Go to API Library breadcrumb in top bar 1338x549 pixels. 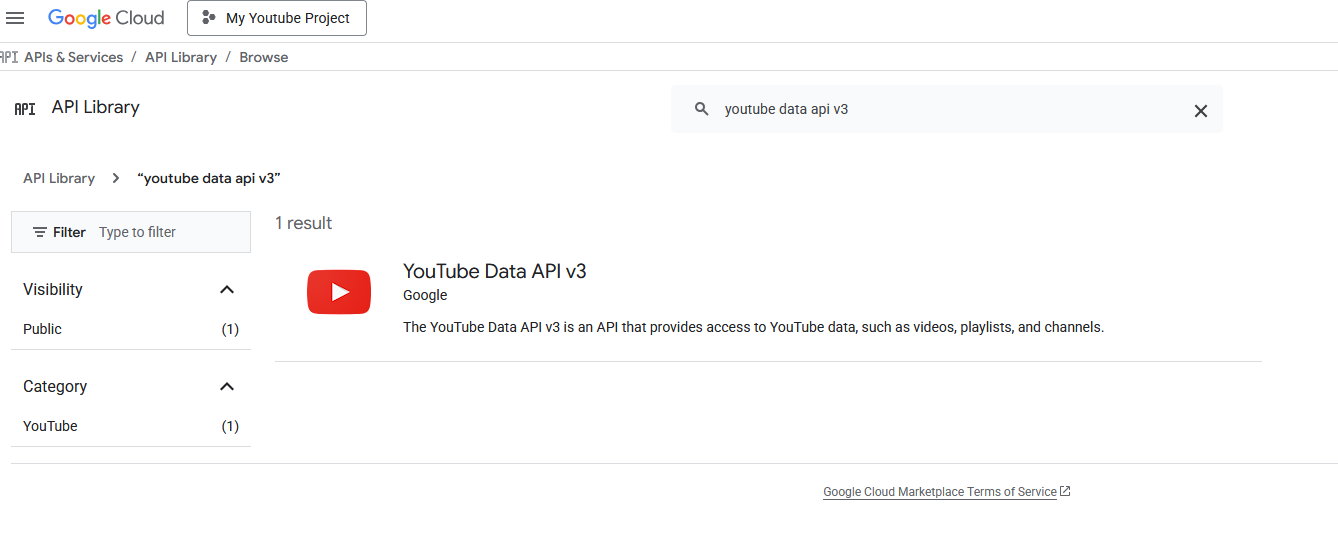(181, 57)
